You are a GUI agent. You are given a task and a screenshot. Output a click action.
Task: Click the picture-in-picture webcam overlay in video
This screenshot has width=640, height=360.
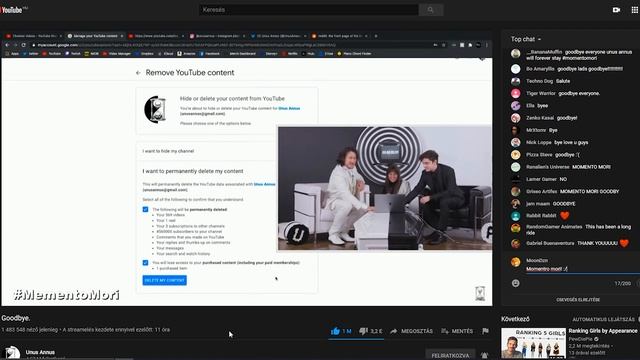tap(385, 188)
